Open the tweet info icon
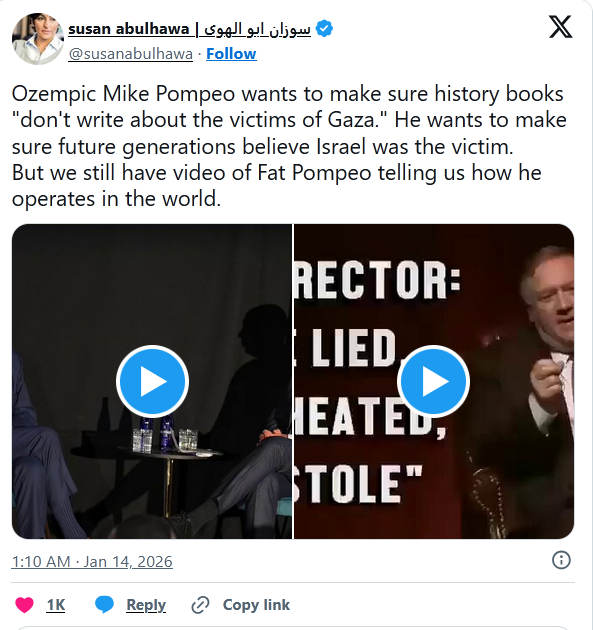The height and width of the screenshot is (630, 593). point(561,560)
